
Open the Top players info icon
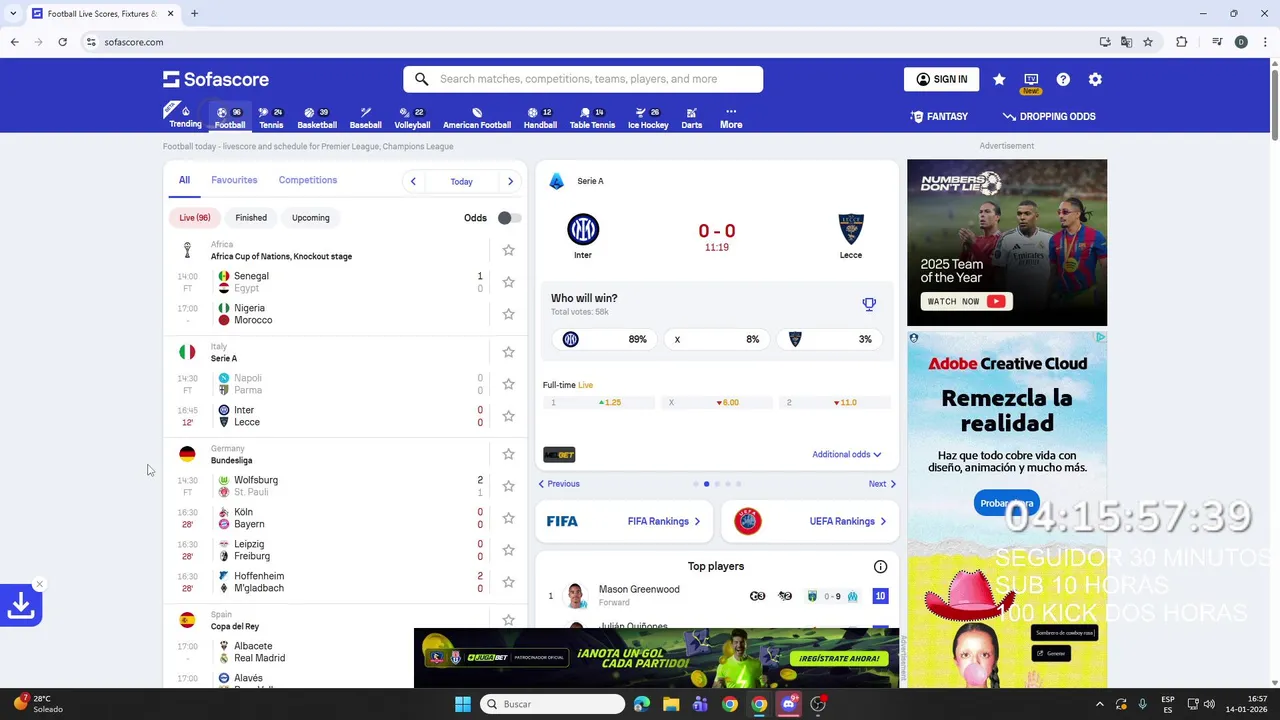pyautogui.click(x=880, y=566)
